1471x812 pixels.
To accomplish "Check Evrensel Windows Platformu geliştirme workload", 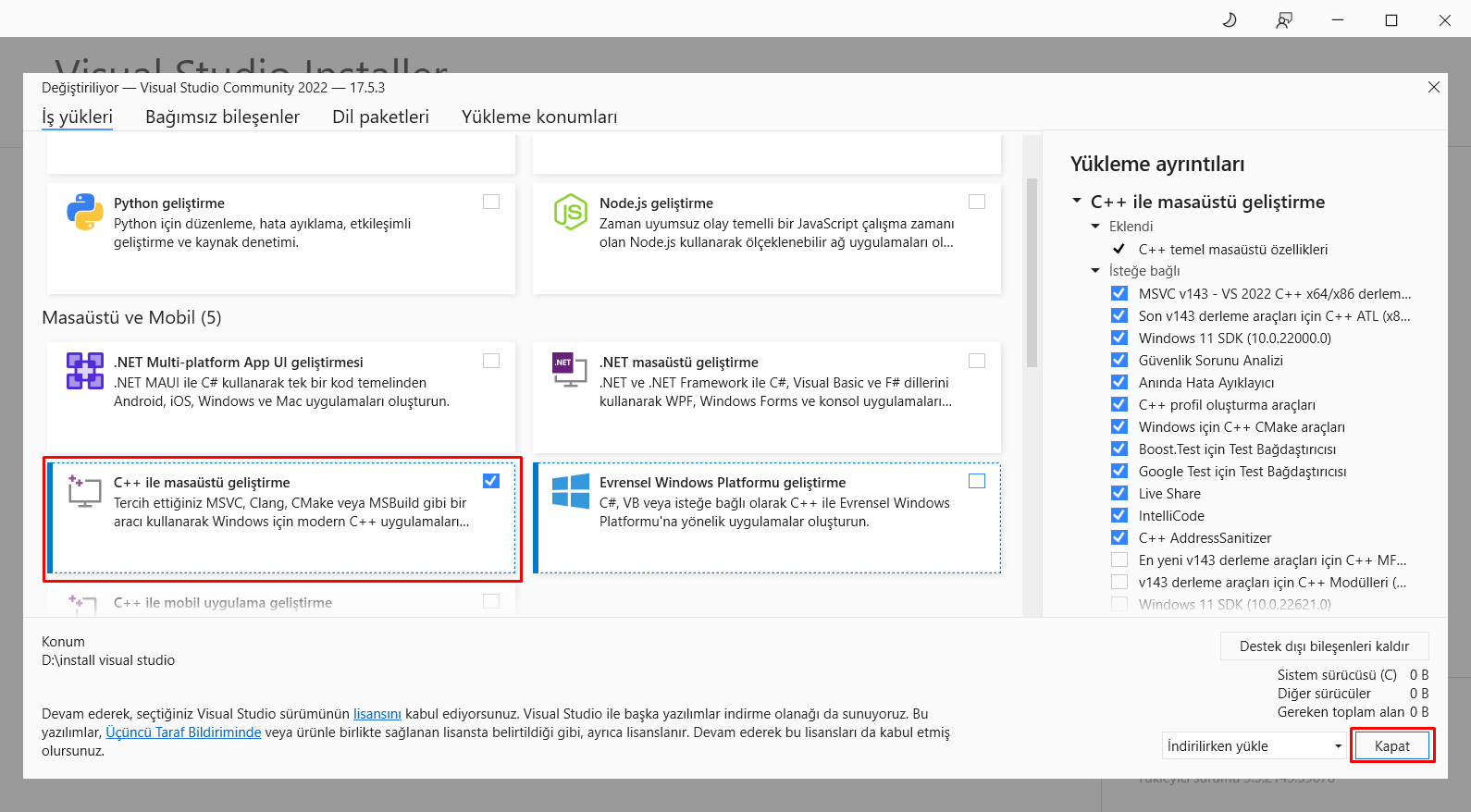I will [977, 481].
